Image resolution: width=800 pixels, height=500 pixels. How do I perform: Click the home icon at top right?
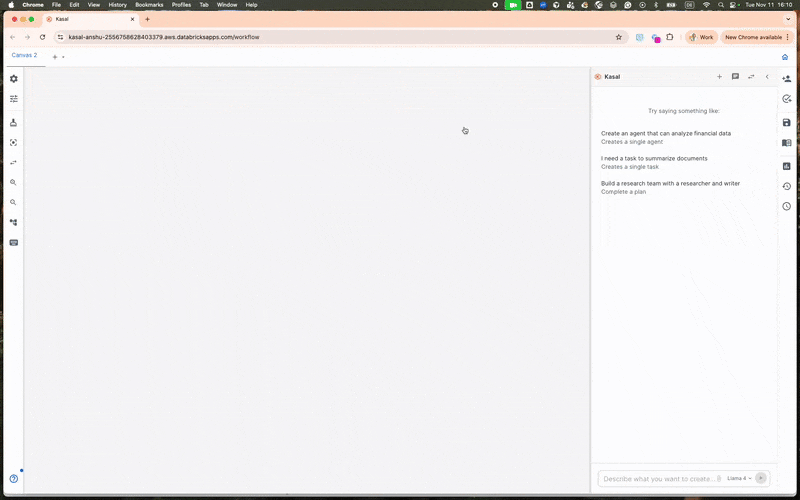click(785, 57)
